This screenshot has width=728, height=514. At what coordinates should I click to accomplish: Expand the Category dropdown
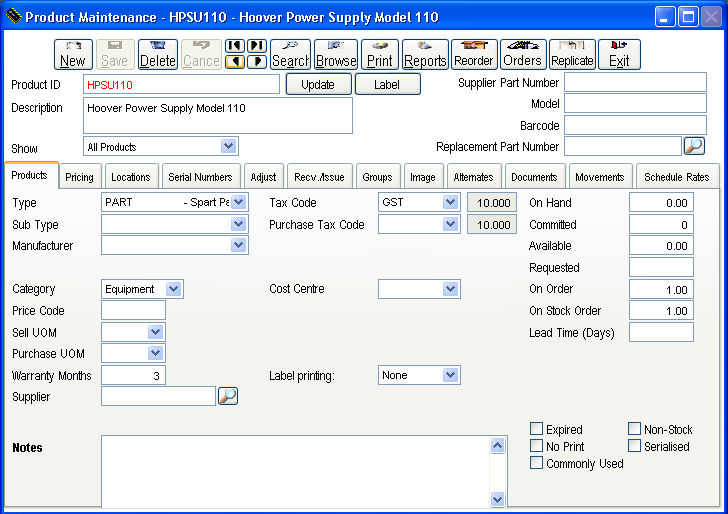click(173, 289)
